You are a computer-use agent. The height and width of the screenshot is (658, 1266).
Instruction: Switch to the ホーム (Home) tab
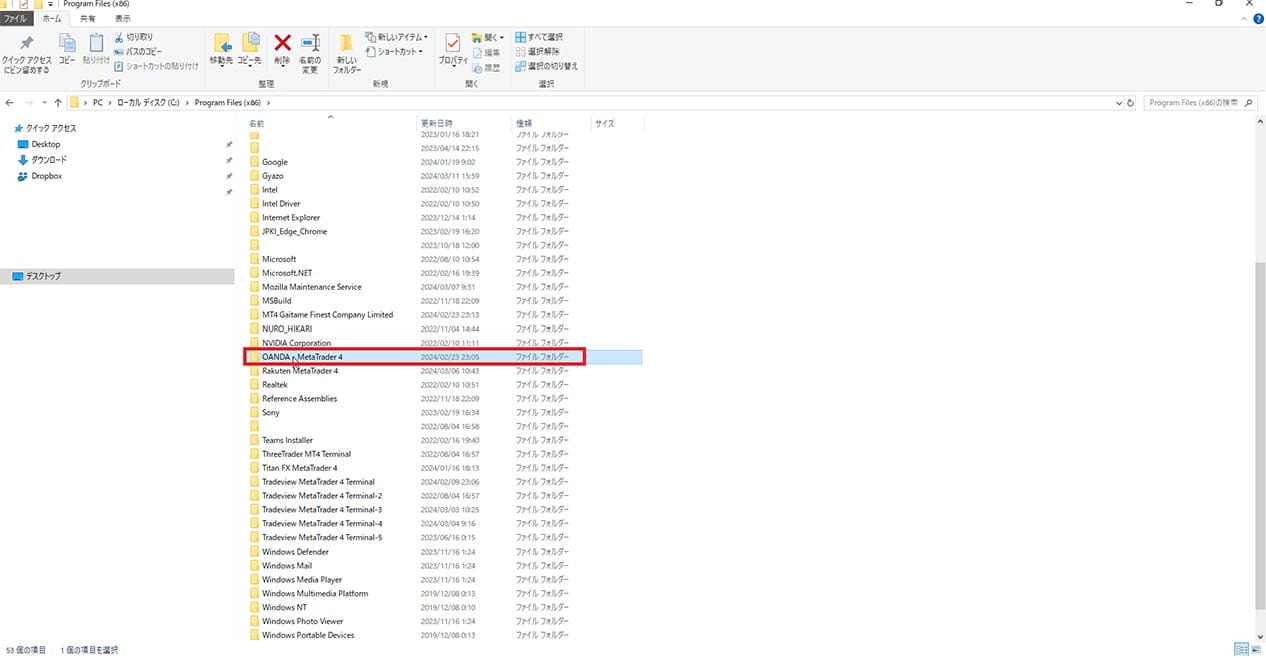[x=51, y=18]
